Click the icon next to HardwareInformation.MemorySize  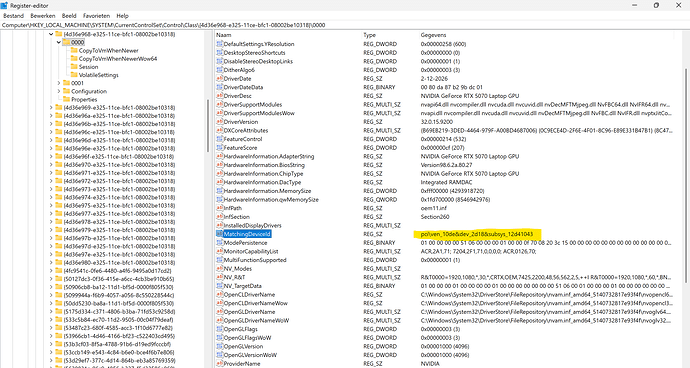tap(220, 191)
